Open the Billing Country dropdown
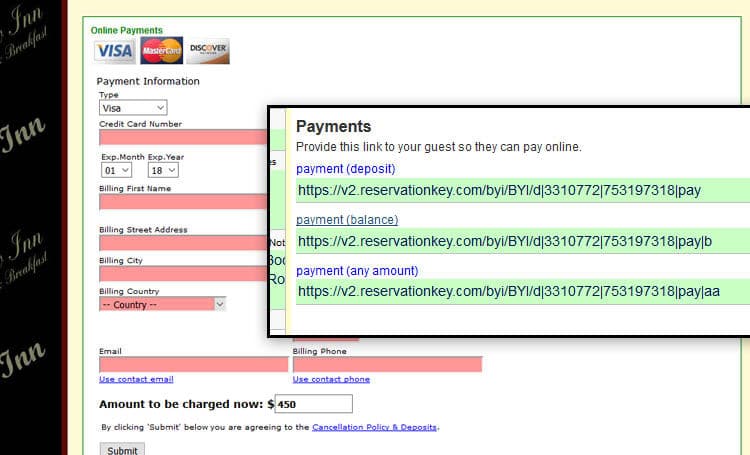Viewport: 750px width, 455px height. [x=163, y=304]
